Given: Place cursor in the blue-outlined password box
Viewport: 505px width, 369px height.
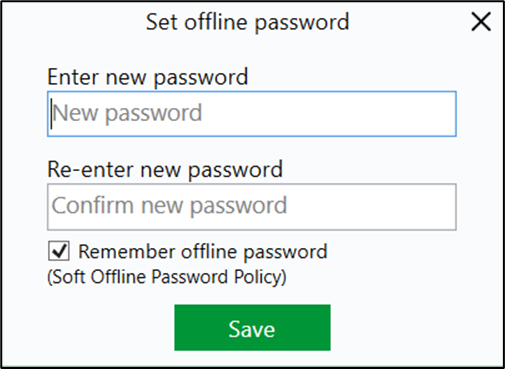Looking at the screenshot, I should [x=252, y=114].
